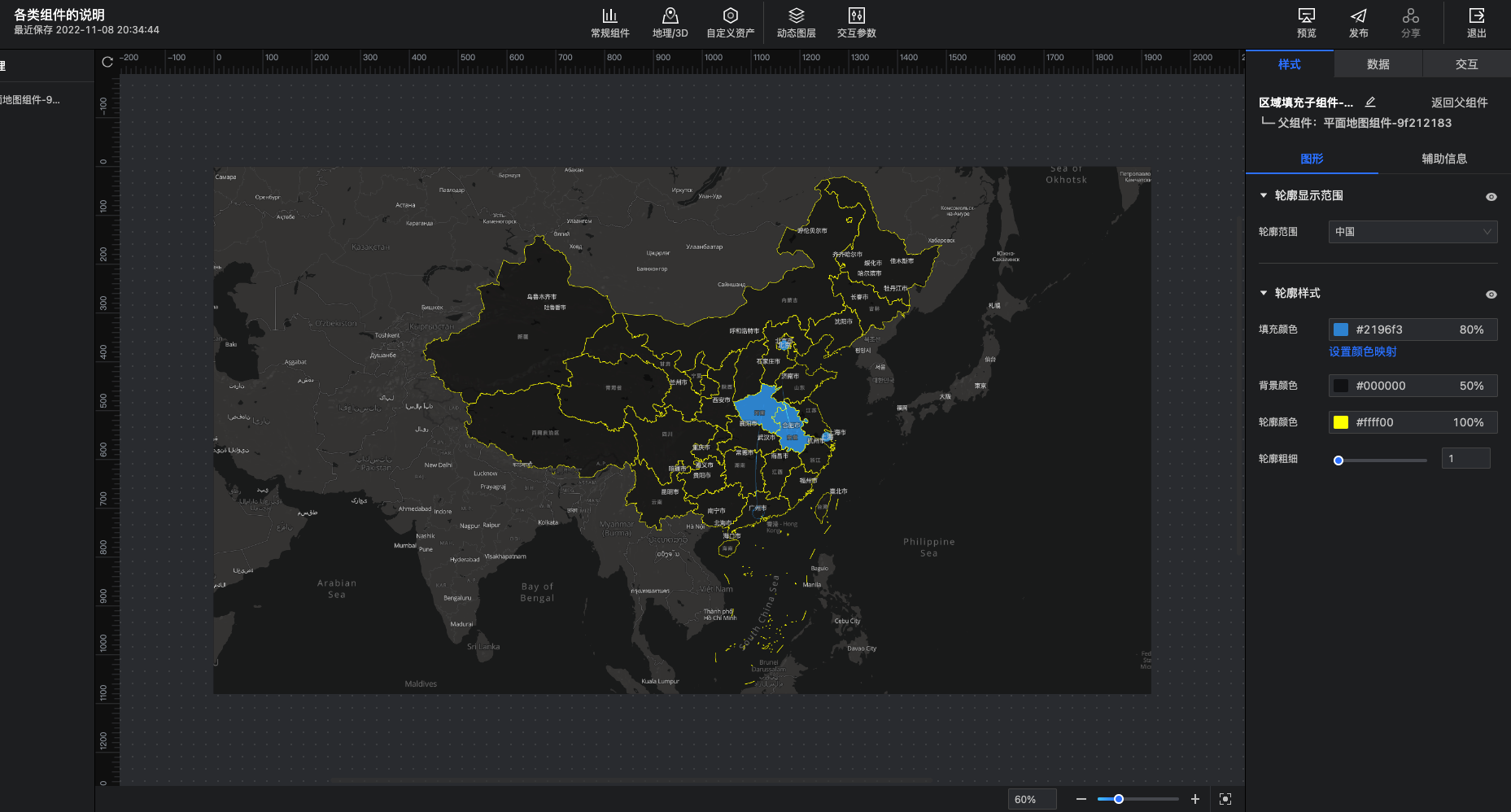Viewport: 1511px width, 812px height.
Task: Click the pencil icon to rename component
Action: (1370, 102)
